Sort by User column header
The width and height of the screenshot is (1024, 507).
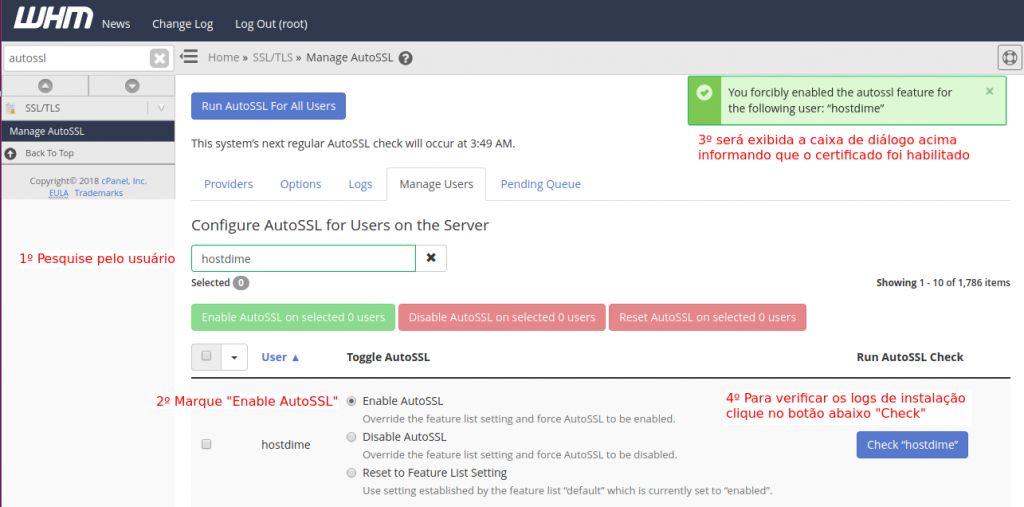coord(280,357)
